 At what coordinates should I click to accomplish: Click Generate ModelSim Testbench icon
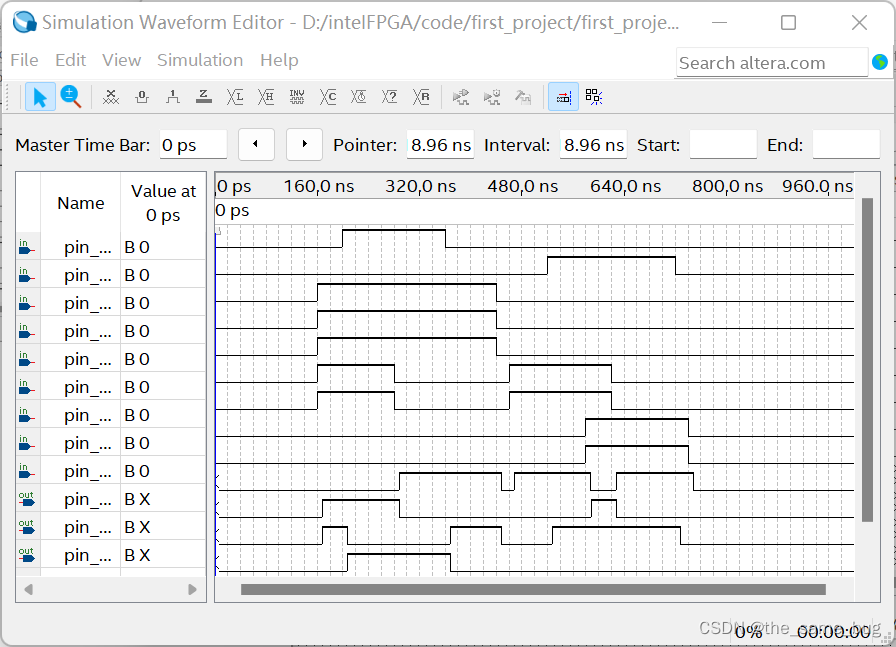click(522, 97)
